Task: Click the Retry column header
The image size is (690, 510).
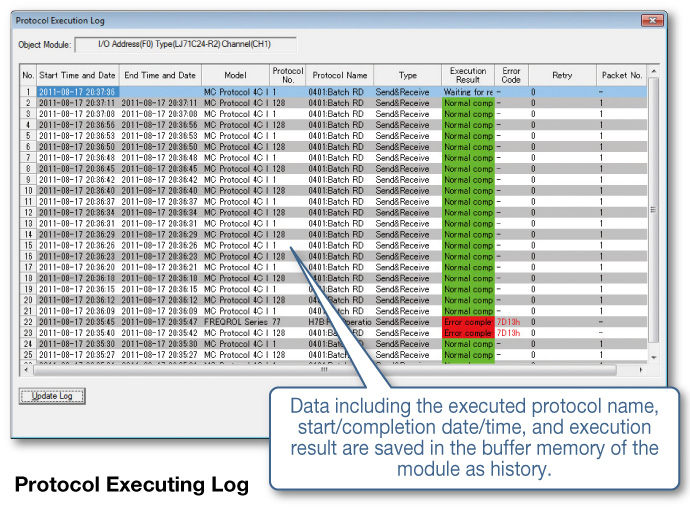Action: tap(562, 75)
